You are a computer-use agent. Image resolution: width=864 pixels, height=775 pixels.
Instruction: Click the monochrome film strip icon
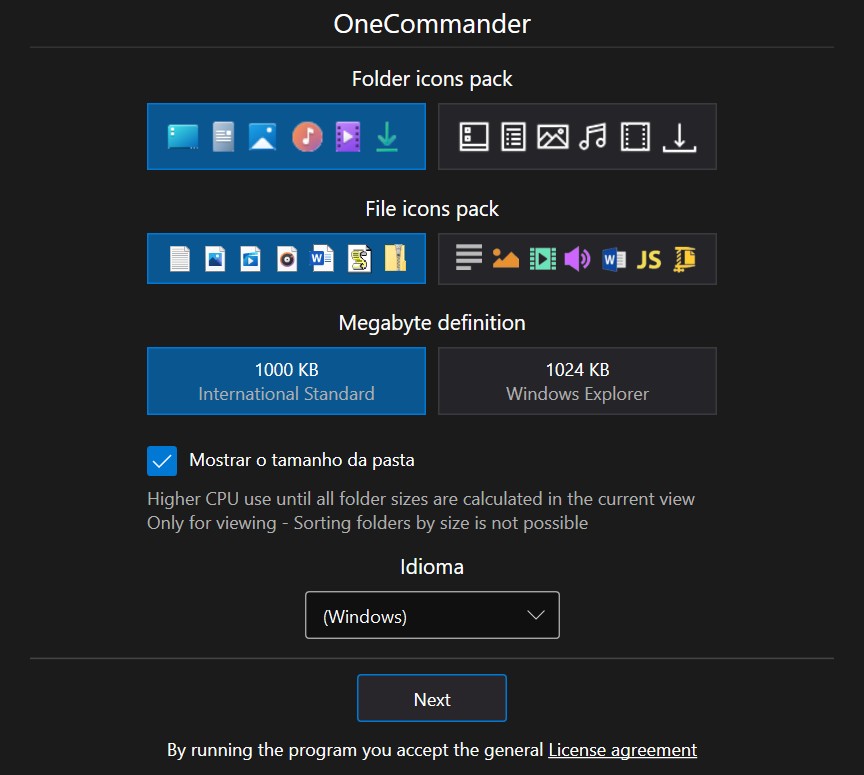[x=635, y=137]
